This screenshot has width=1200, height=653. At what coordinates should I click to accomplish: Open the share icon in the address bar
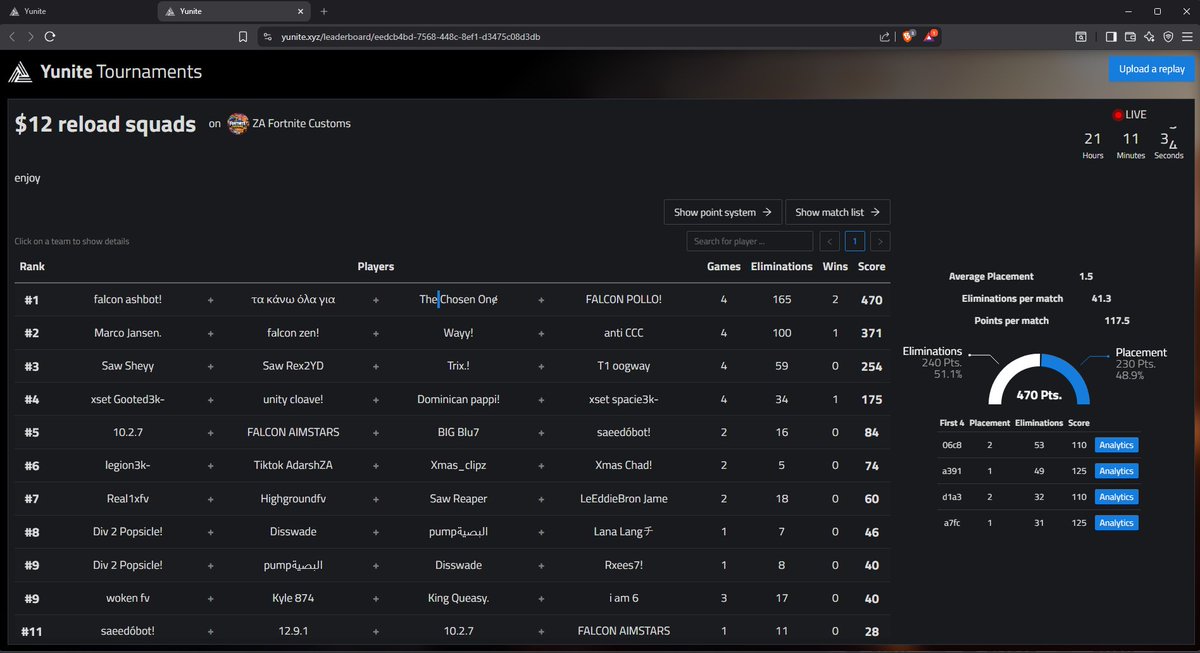(x=885, y=36)
